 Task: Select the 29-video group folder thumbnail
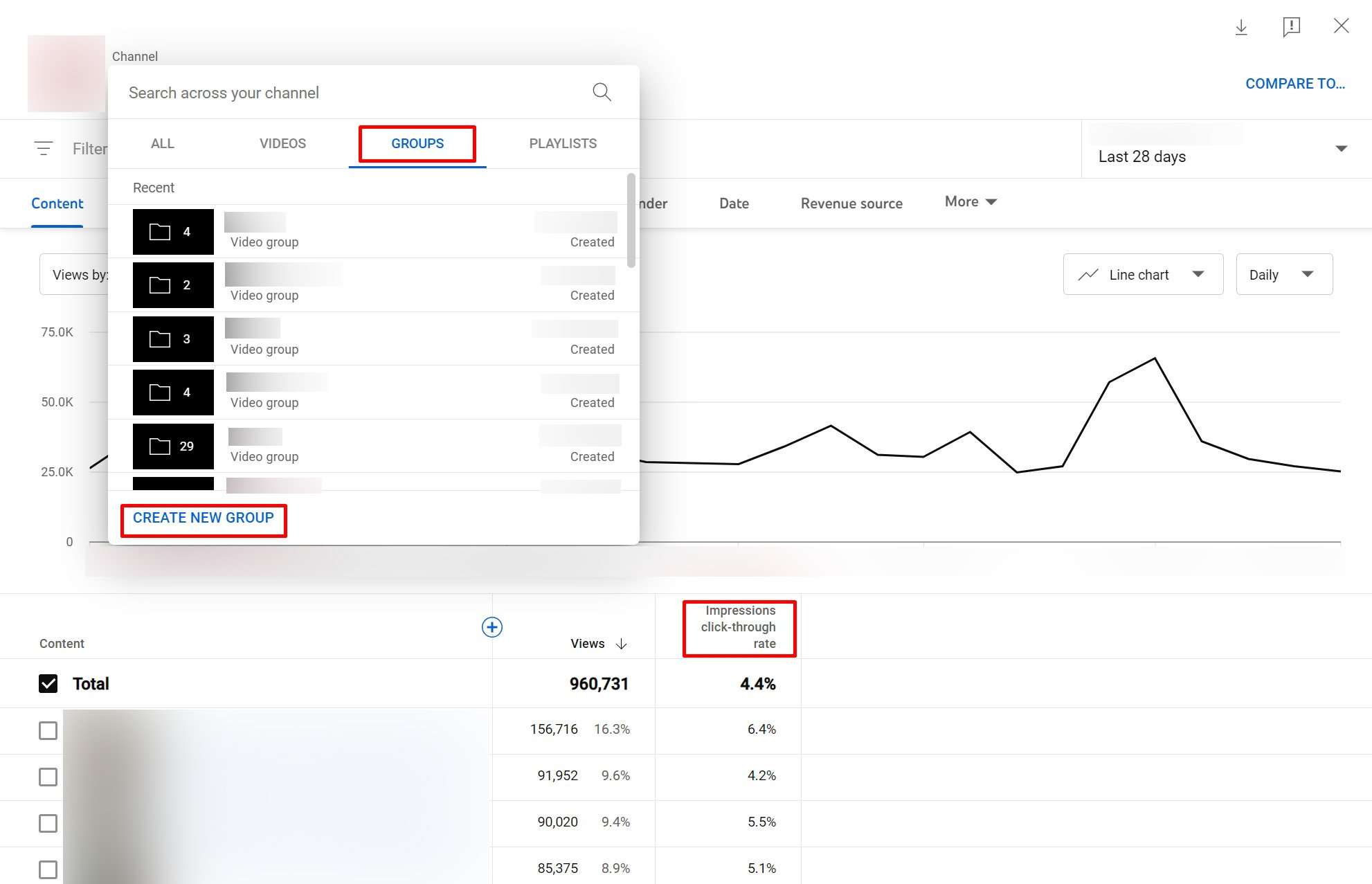click(173, 446)
